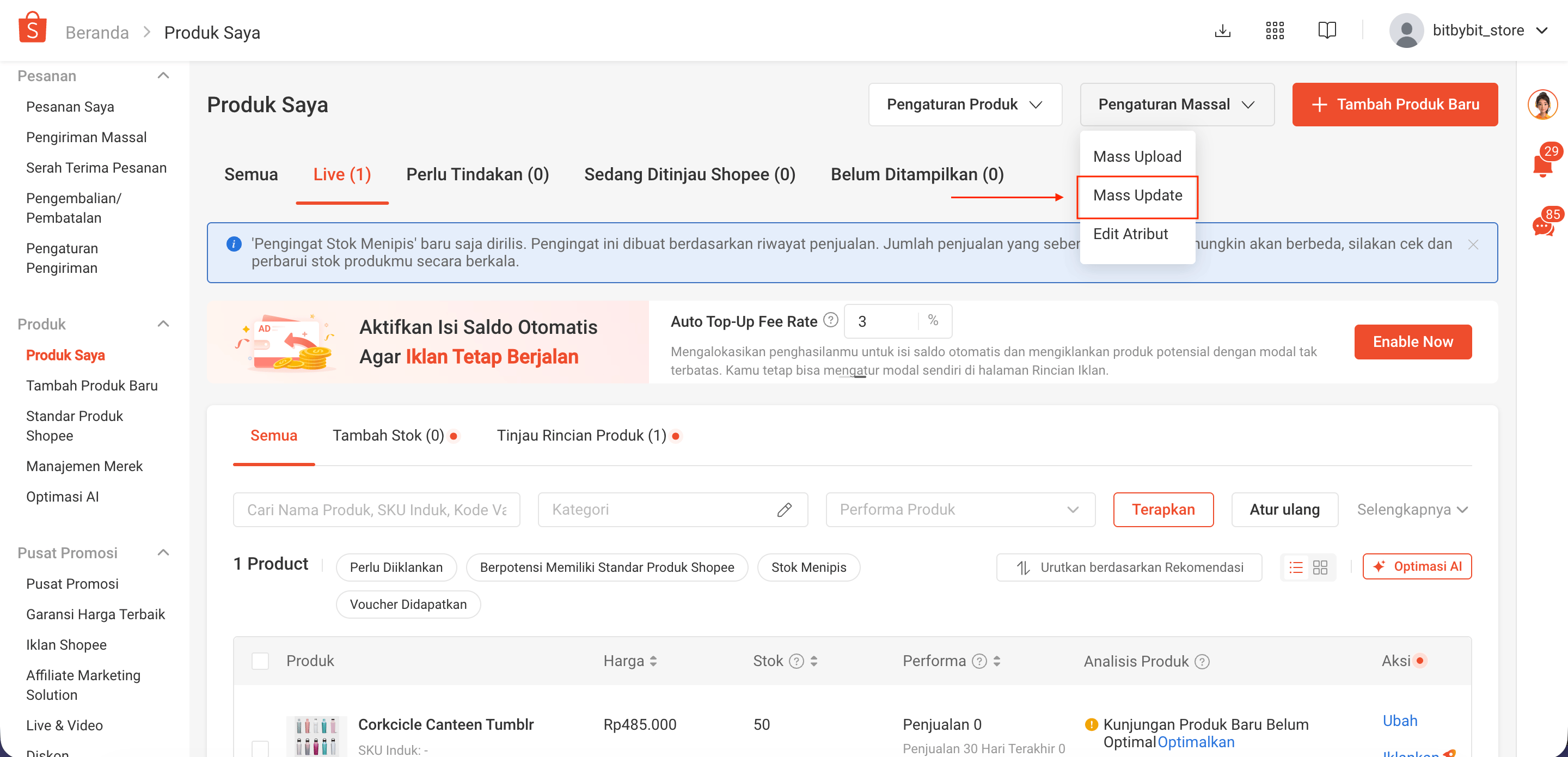This screenshot has width=1568, height=757.
Task: Open the Pengaturan Produk dropdown
Action: point(965,105)
